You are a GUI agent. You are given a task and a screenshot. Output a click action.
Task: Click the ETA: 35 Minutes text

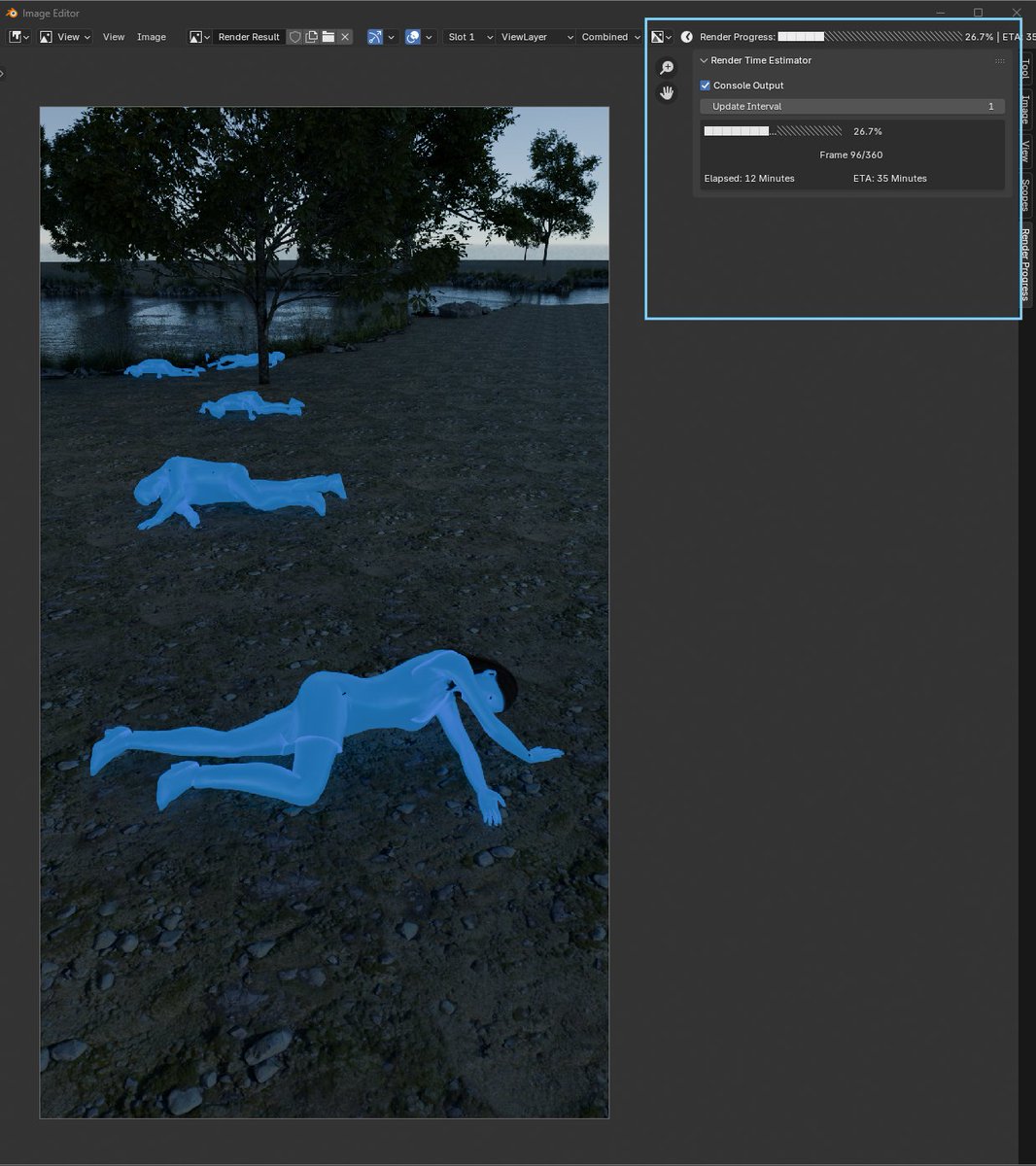[890, 178]
